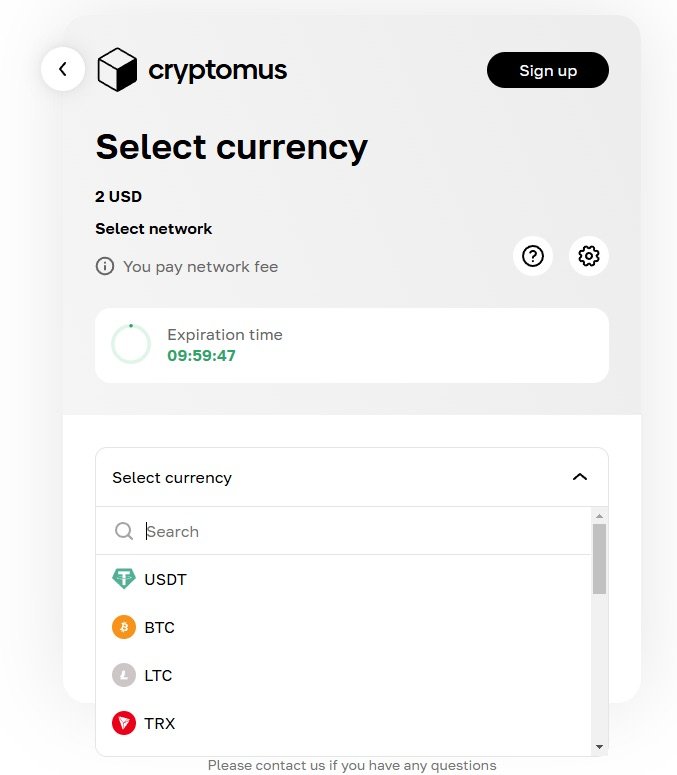Collapse the Select currency dropdown chevron
Screen dimensions: 677x775
click(580, 477)
